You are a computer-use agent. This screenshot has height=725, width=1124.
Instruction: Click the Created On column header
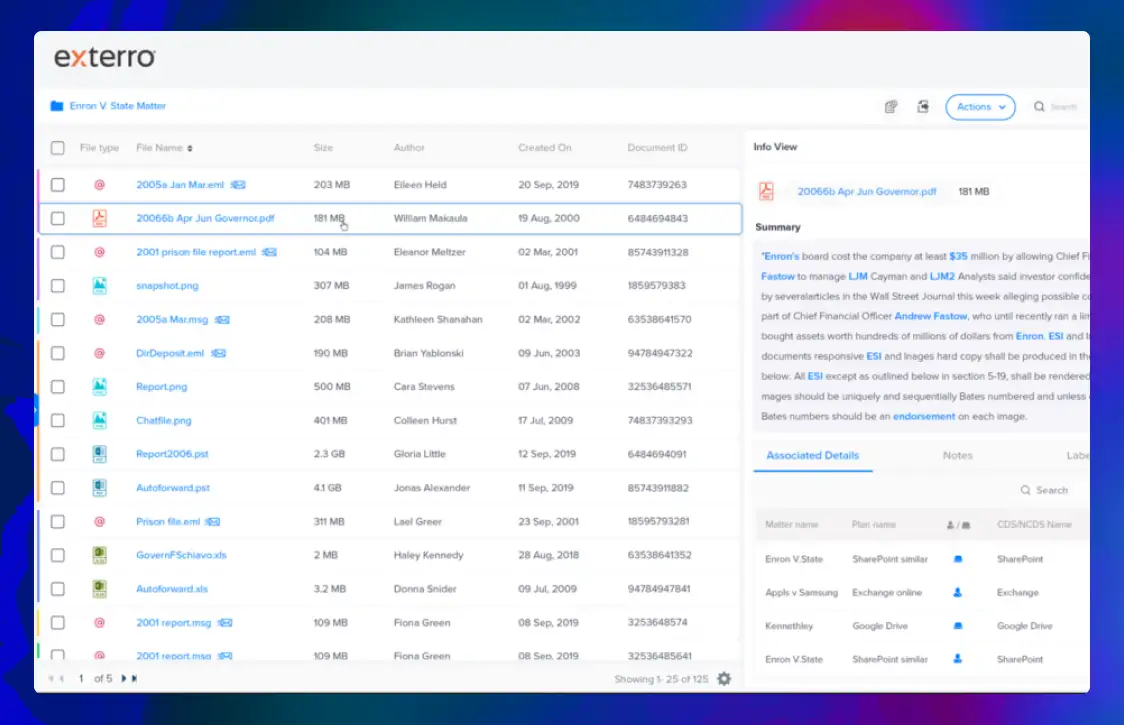(545, 148)
